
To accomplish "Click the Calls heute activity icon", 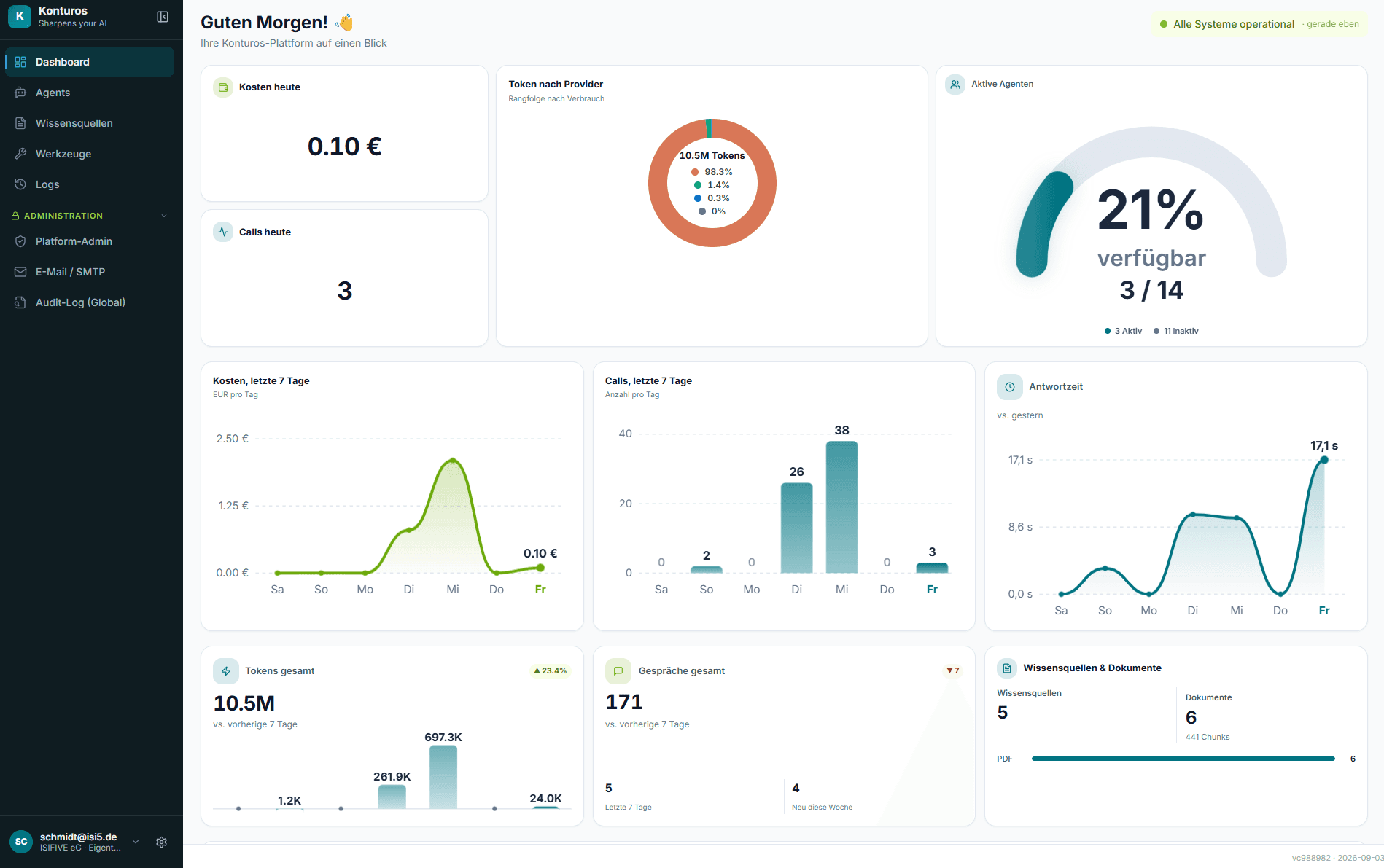I will pos(223,232).
